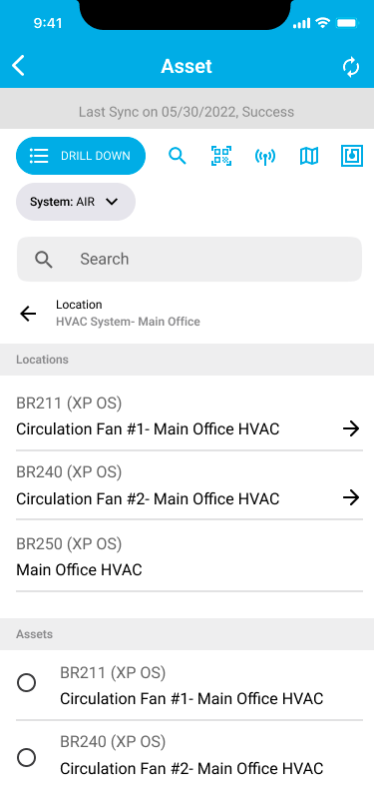Open Circulation Fan #1 asset entry
The width and height of the screenshot is (374, 810).
tap(189, 685)
